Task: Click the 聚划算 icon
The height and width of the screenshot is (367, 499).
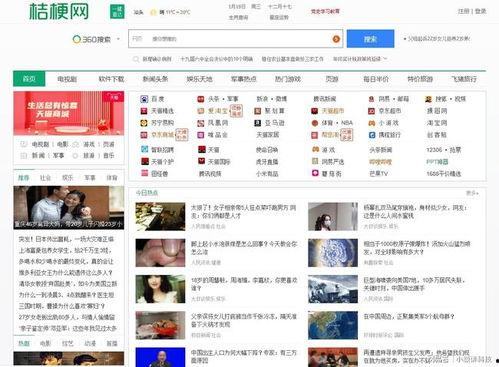Action: pos(258,111)
